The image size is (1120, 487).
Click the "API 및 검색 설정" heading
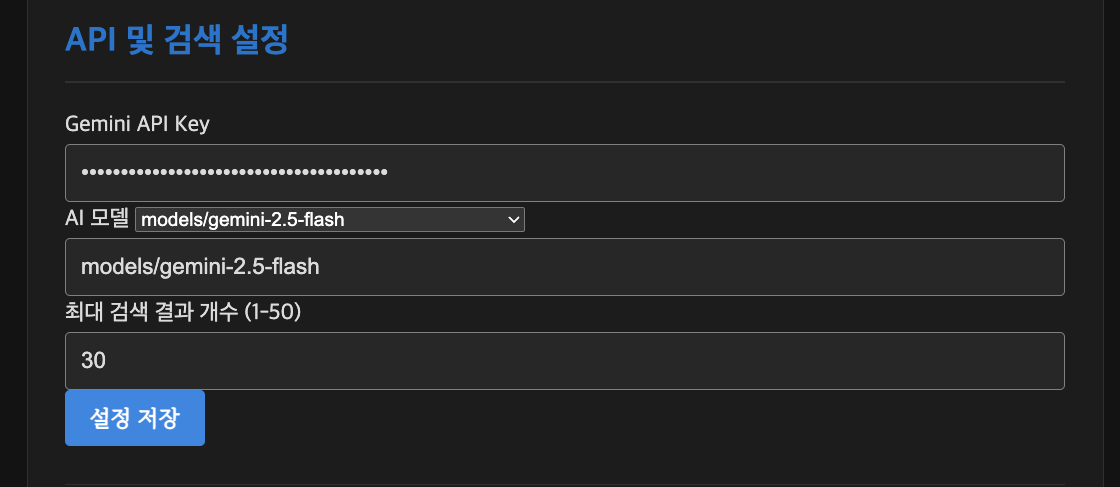[176, 40]
